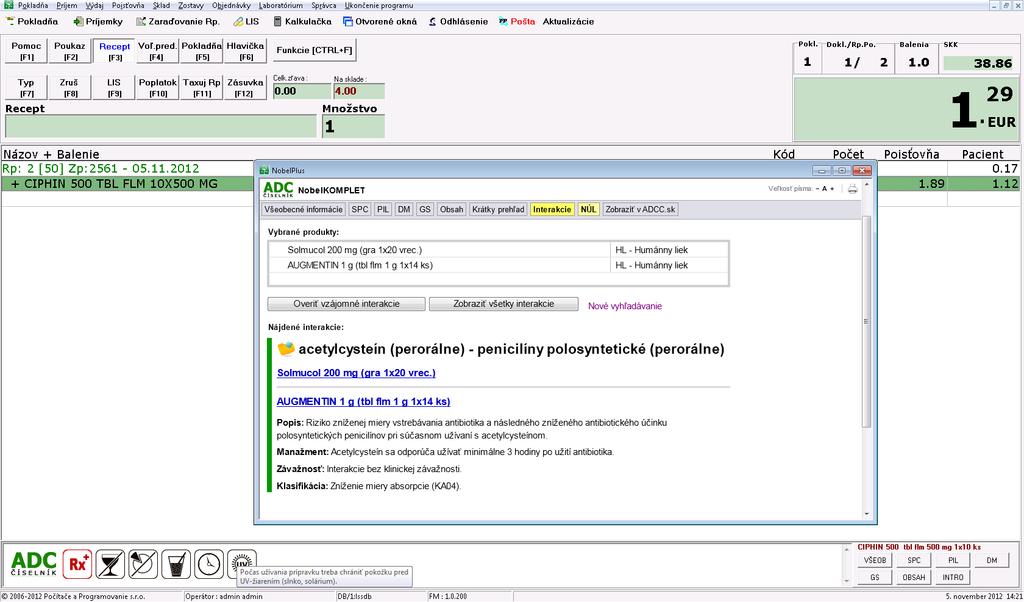Click the Množstvo quantity field
The width and height of the screenshot is (1024, 602).
click(x=353, y=127)
